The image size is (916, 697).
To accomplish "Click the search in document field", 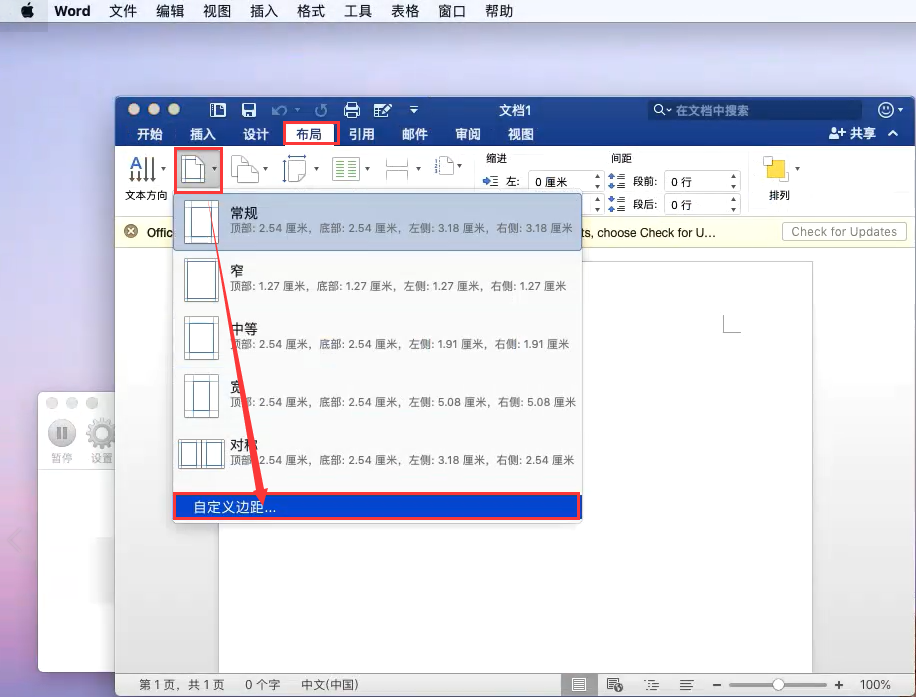I will [x=754, y=110].
